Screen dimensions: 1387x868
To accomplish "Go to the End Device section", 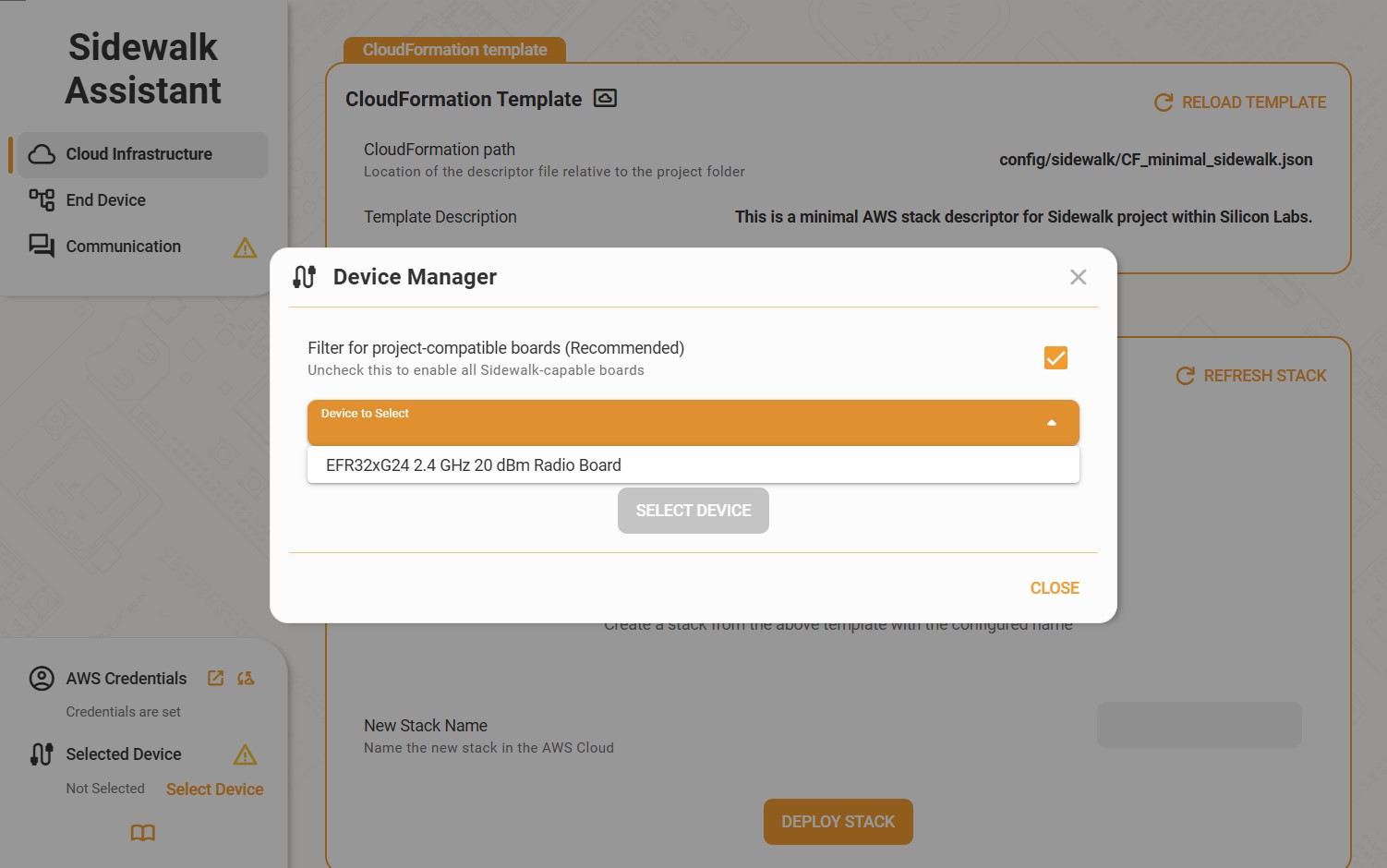I will pyautogui.click(x=105, y=200).
